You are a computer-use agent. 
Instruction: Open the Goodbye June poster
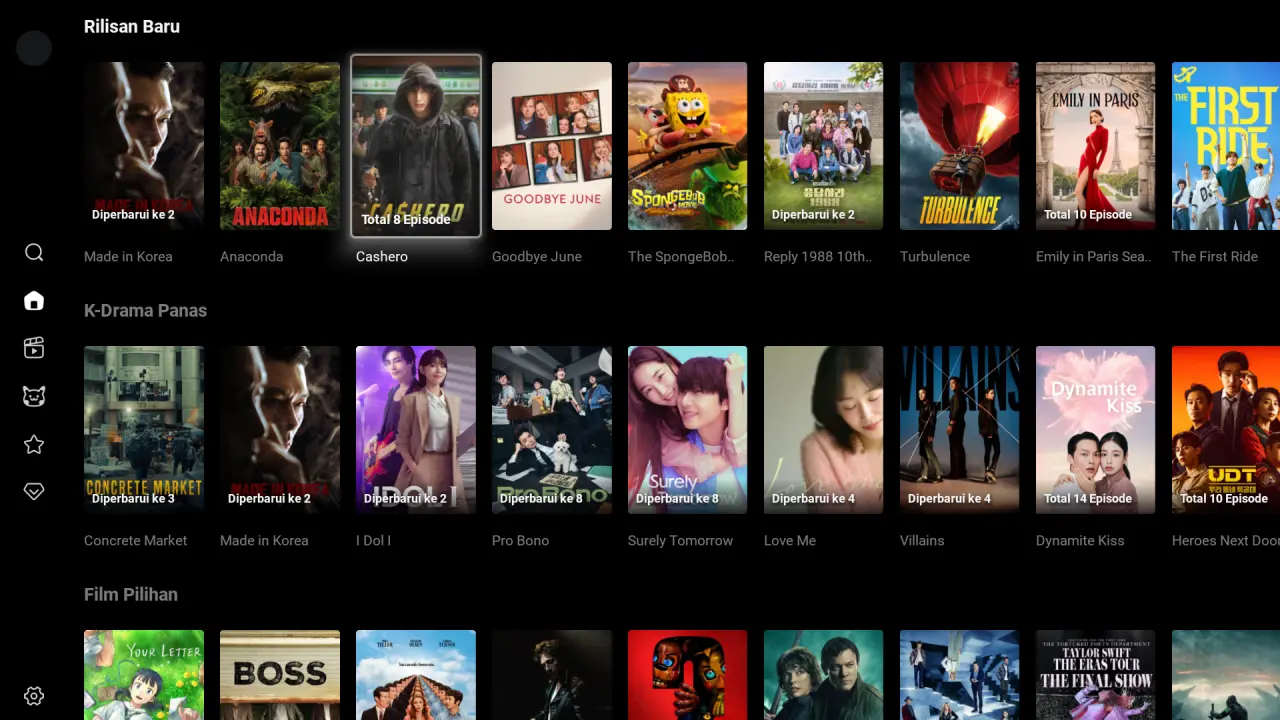click(552, 146)
